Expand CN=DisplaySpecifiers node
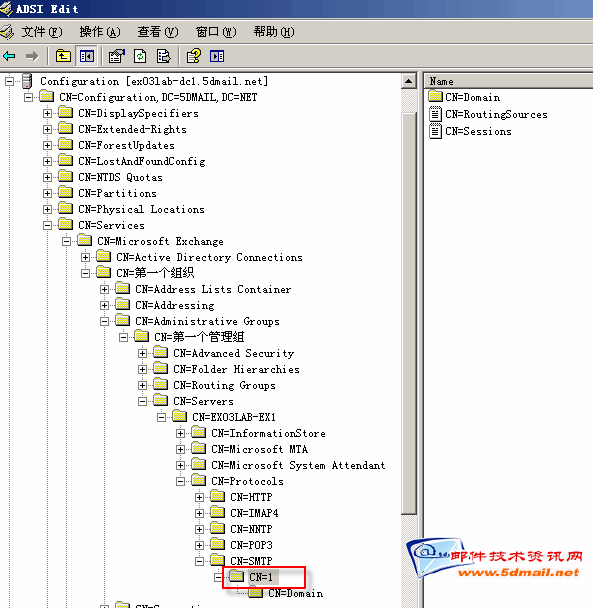The height and width of the screenshot is (608, 593). pyautogui.click(x=47, y=113)
